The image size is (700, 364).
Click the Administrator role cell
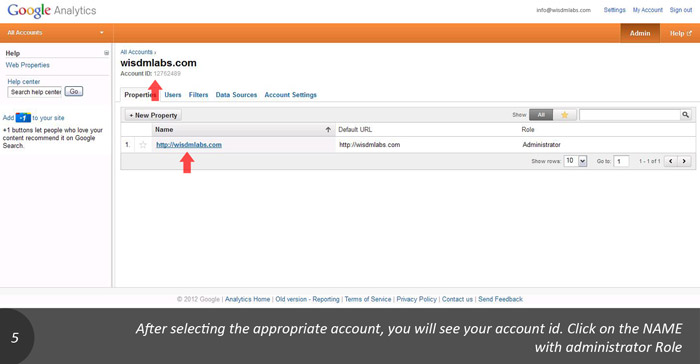(x=542, y=145)
